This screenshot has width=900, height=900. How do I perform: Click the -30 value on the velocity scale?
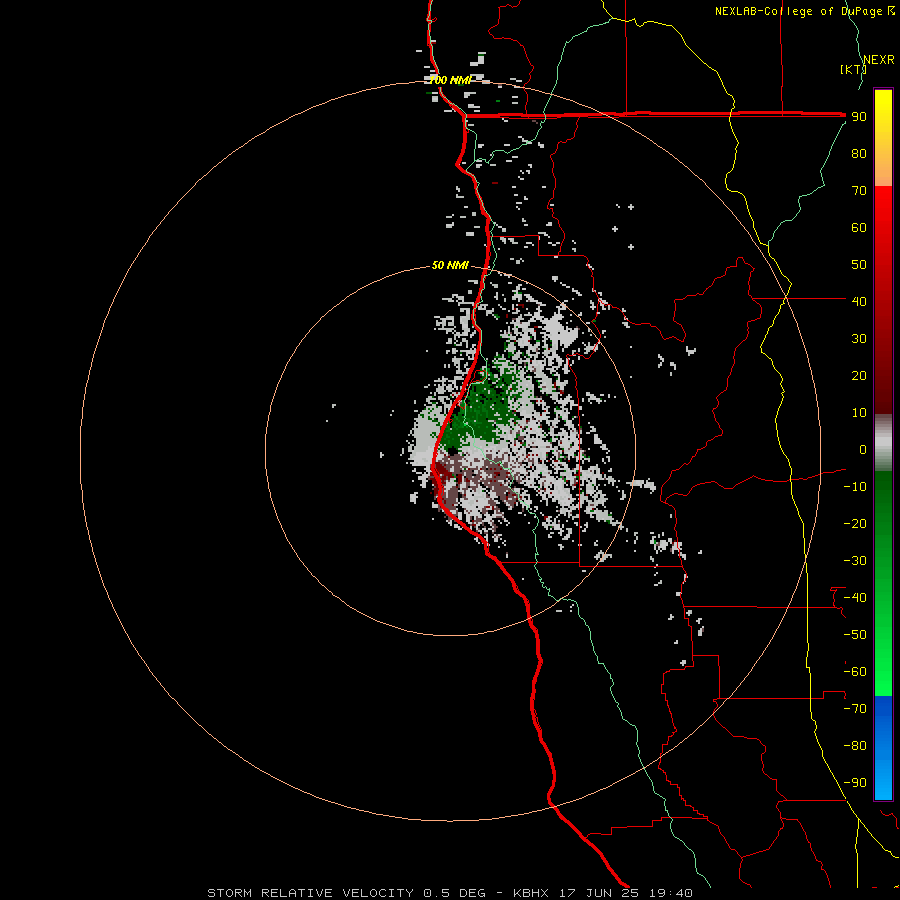[x=855, y=561]
